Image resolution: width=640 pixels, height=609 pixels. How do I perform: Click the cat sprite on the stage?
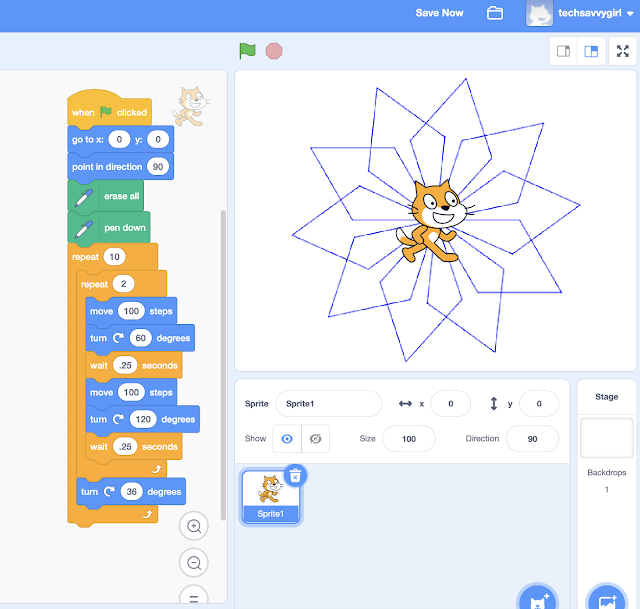[x=435, y=221]
